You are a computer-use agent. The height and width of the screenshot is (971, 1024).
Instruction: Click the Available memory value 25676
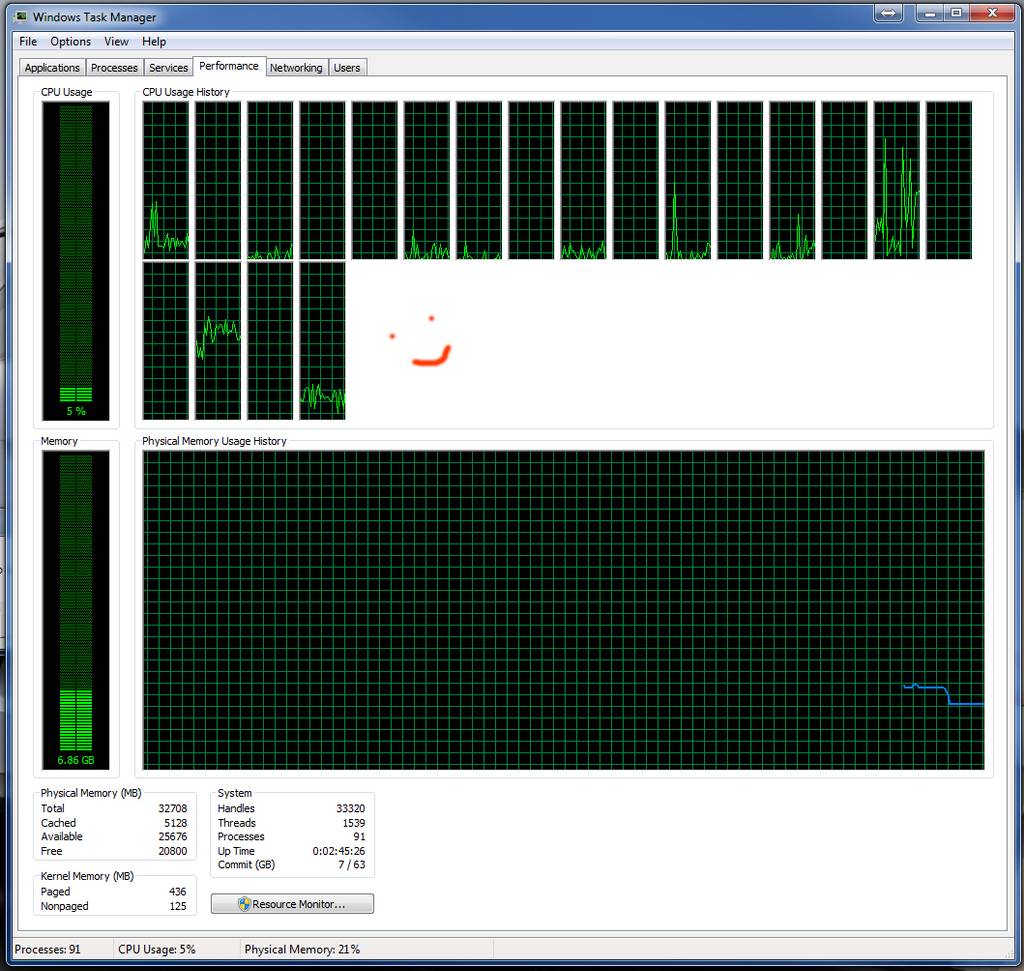coord(172,836)
